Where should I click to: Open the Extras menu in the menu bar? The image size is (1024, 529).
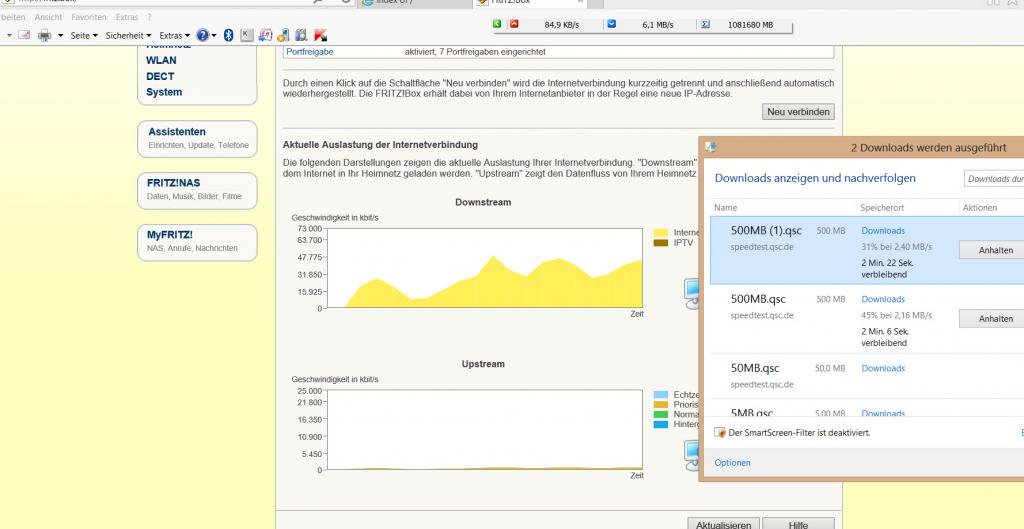127,17
